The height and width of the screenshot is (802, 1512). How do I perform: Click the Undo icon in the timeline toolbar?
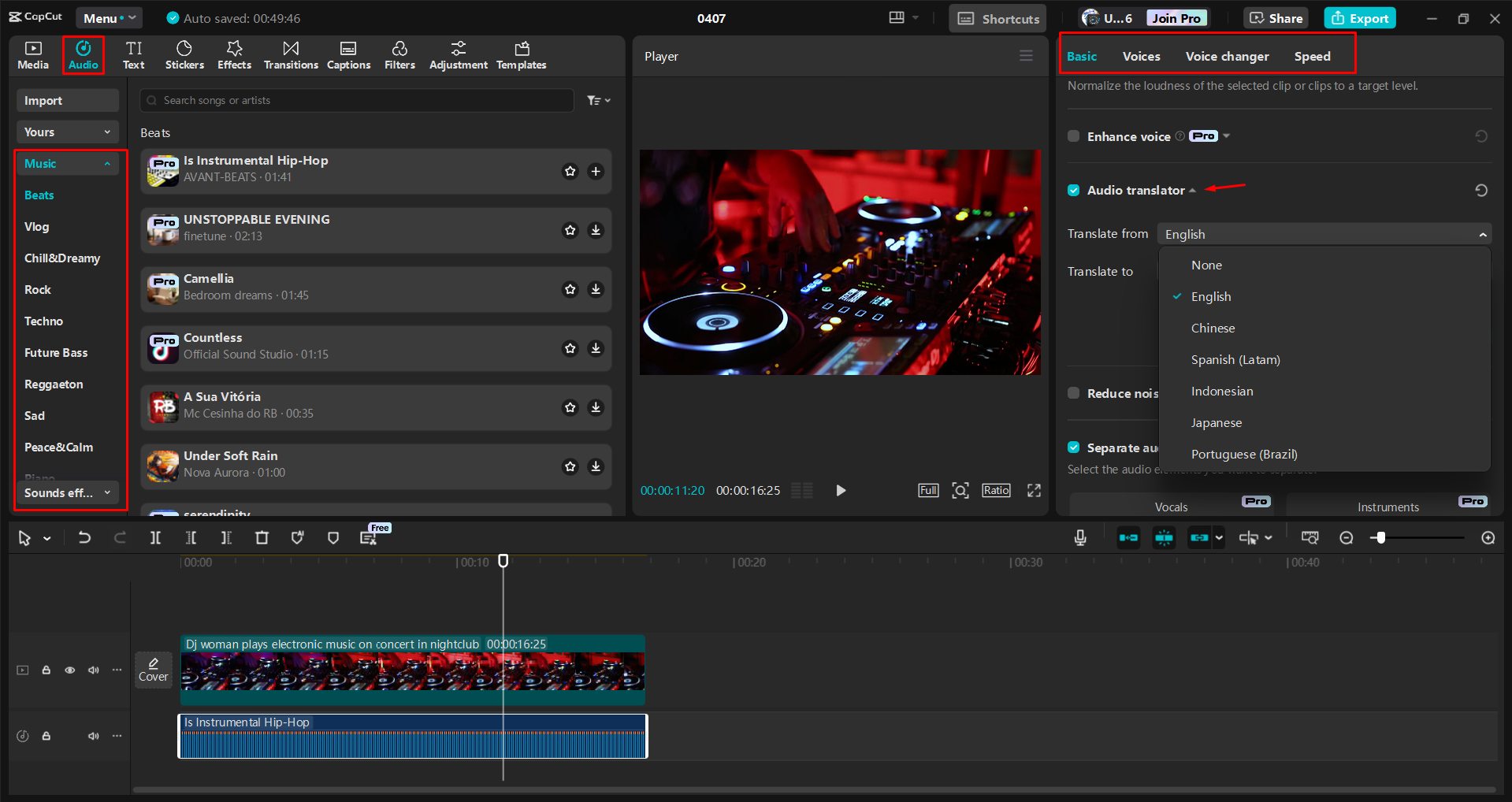pos(84,537)
